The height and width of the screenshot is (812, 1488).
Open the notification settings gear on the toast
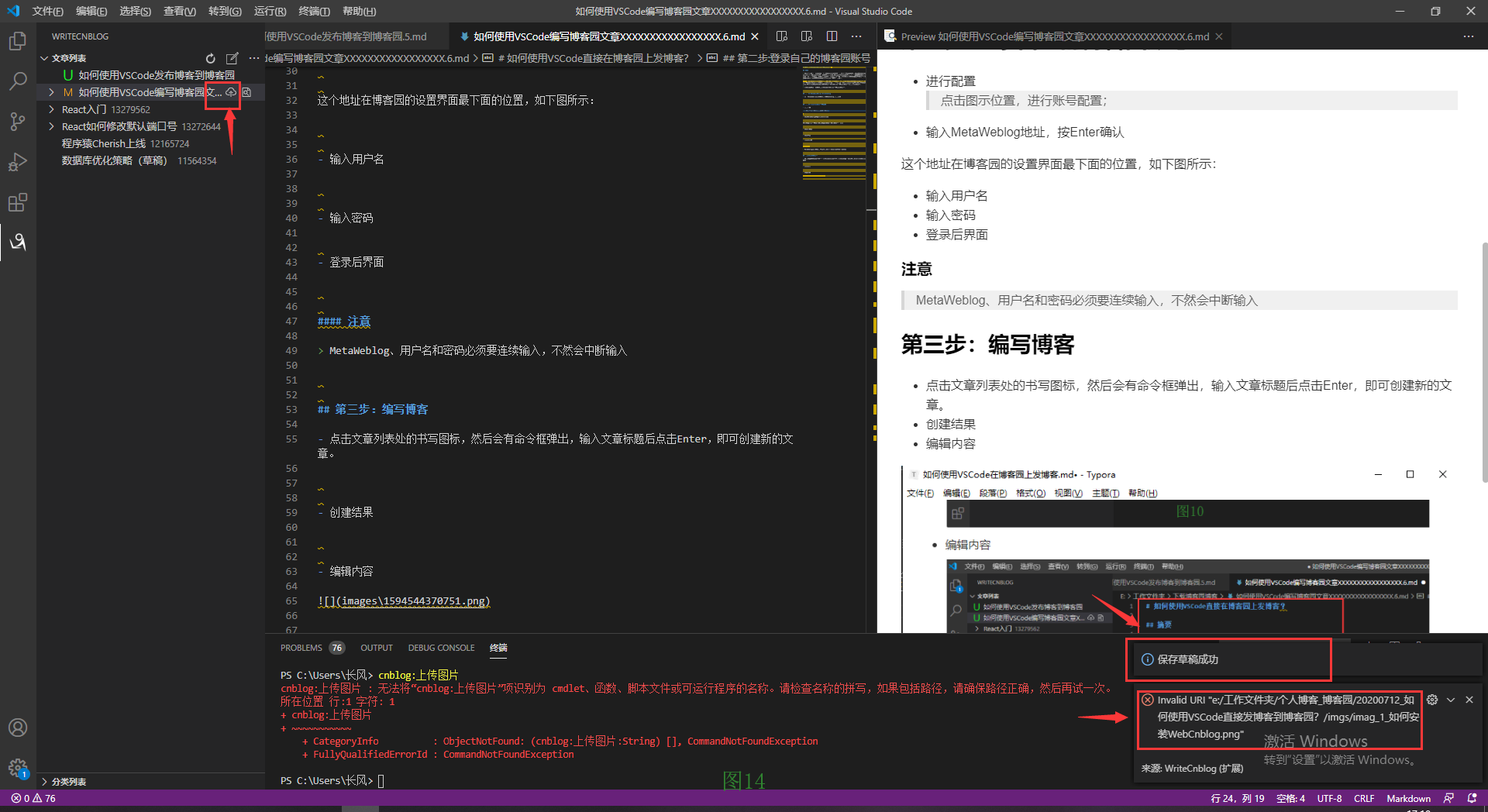point(1433,700)
